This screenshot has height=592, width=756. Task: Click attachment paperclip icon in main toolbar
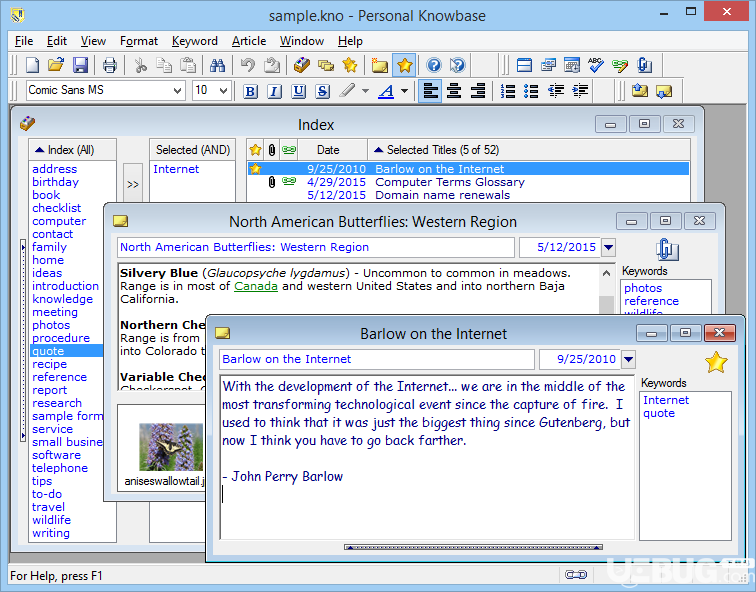644,65
